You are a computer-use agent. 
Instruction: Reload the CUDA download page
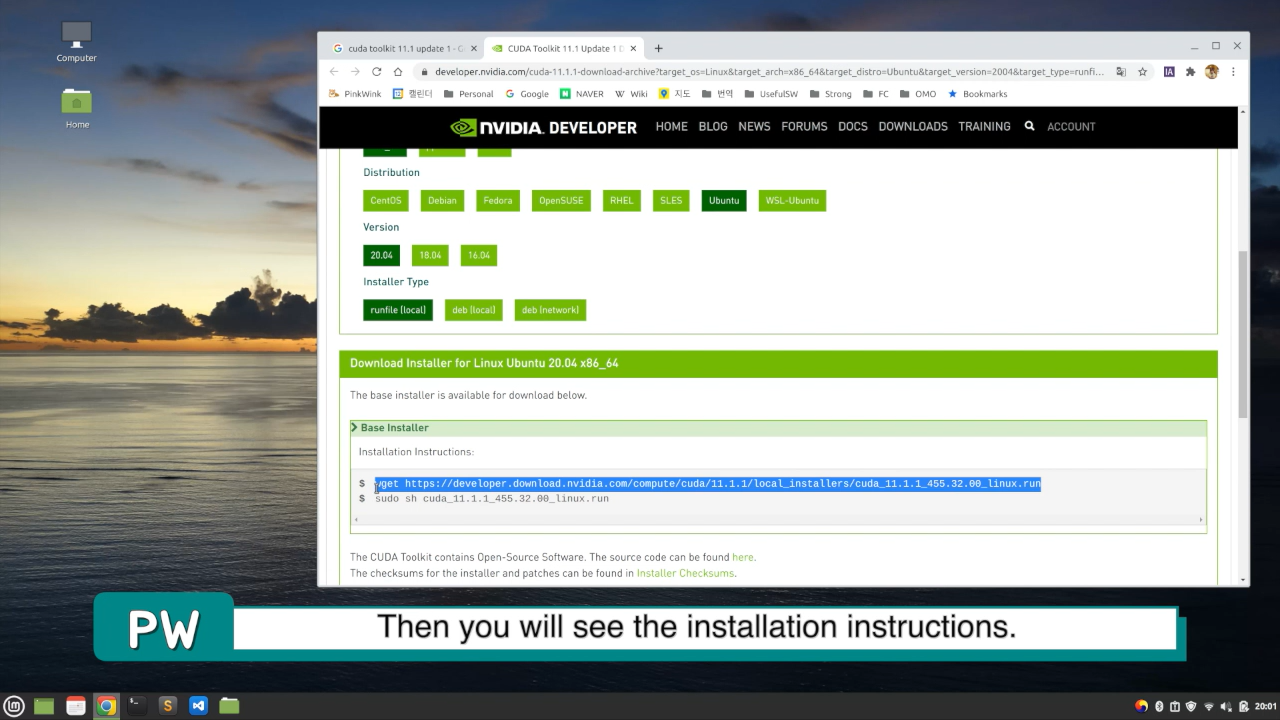coord(376,72)
